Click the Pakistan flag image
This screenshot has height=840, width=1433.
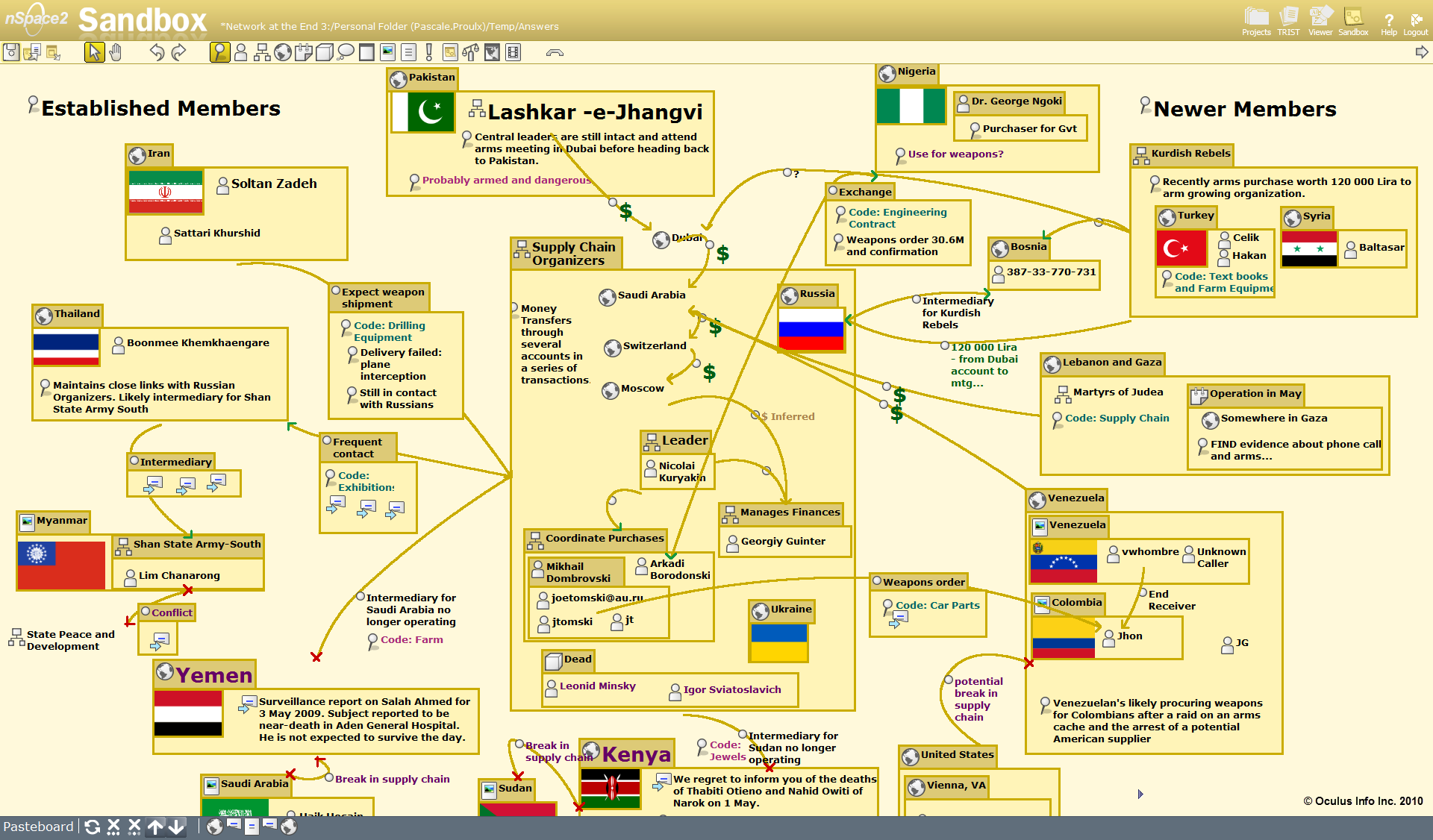click(423, 112)
